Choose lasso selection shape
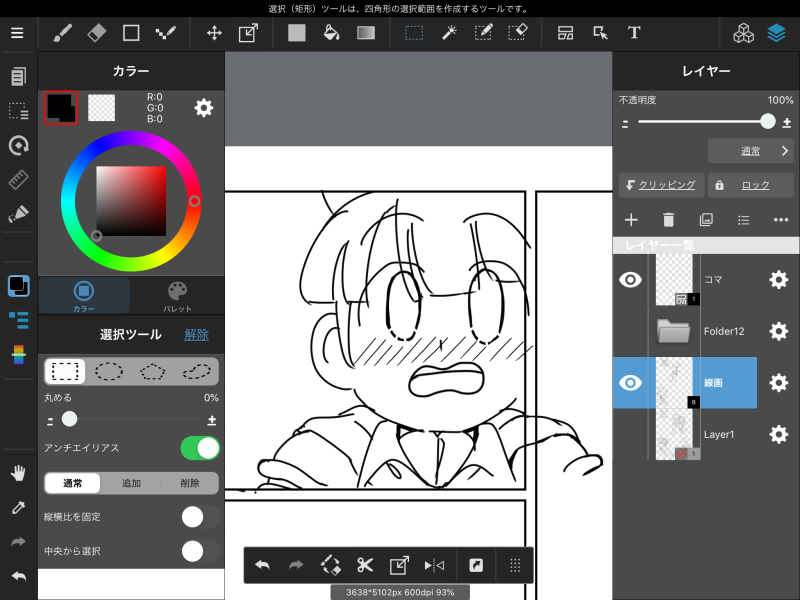This screenshot has height=600, width=800. 196,371
